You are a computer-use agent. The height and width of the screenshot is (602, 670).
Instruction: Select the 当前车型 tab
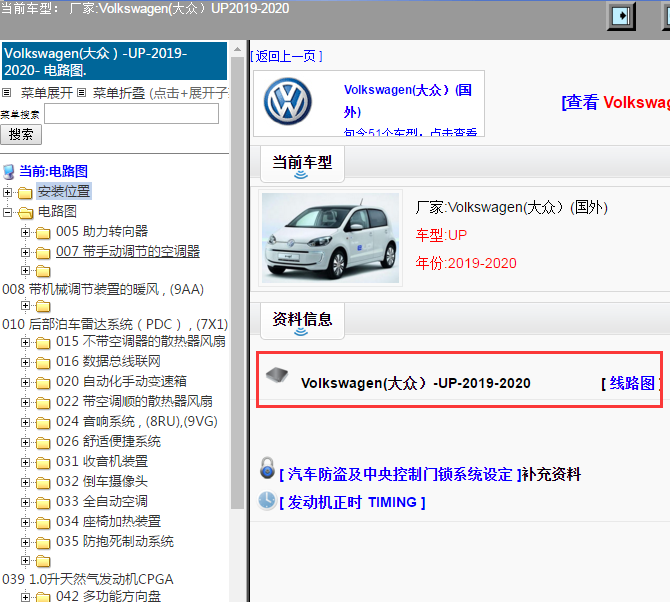(x=302, y=163)
